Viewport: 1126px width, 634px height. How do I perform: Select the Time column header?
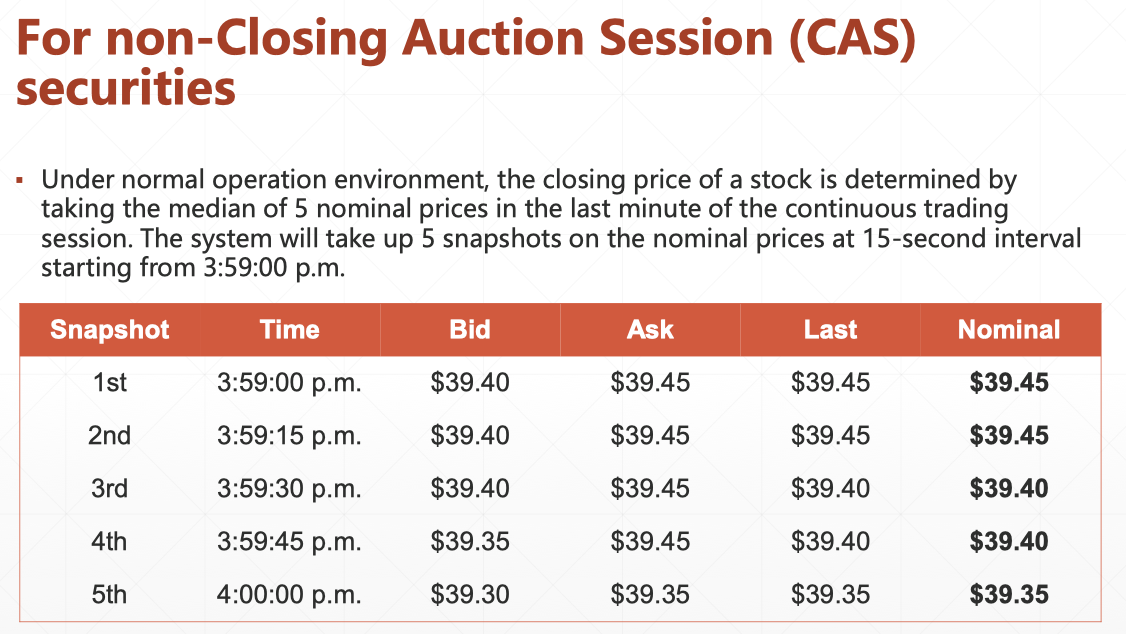click(289, 330)
